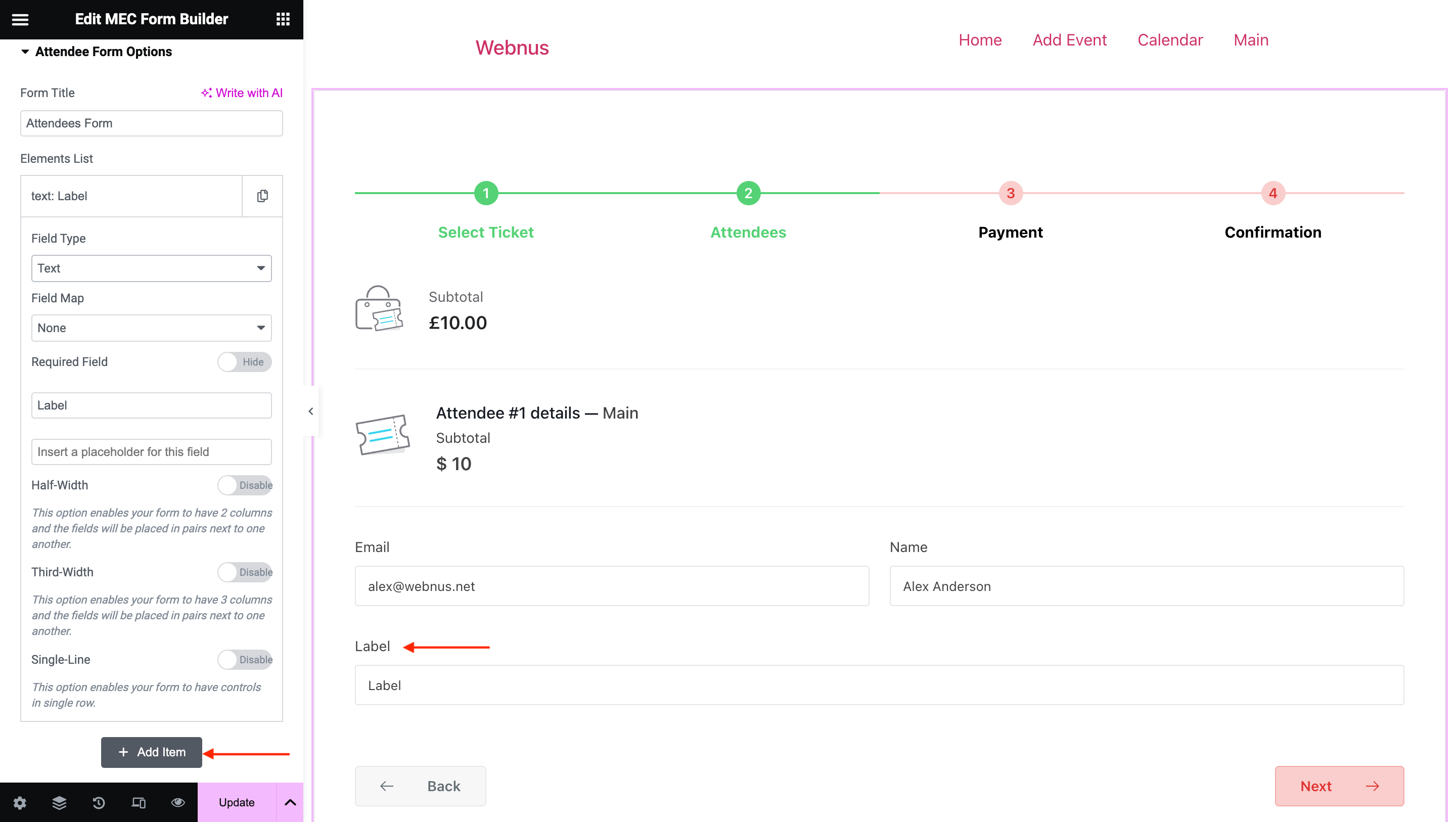The width and height of the screenshot is (1456, 822).
Task: Click the Next button
Action: click(1338, 786)
